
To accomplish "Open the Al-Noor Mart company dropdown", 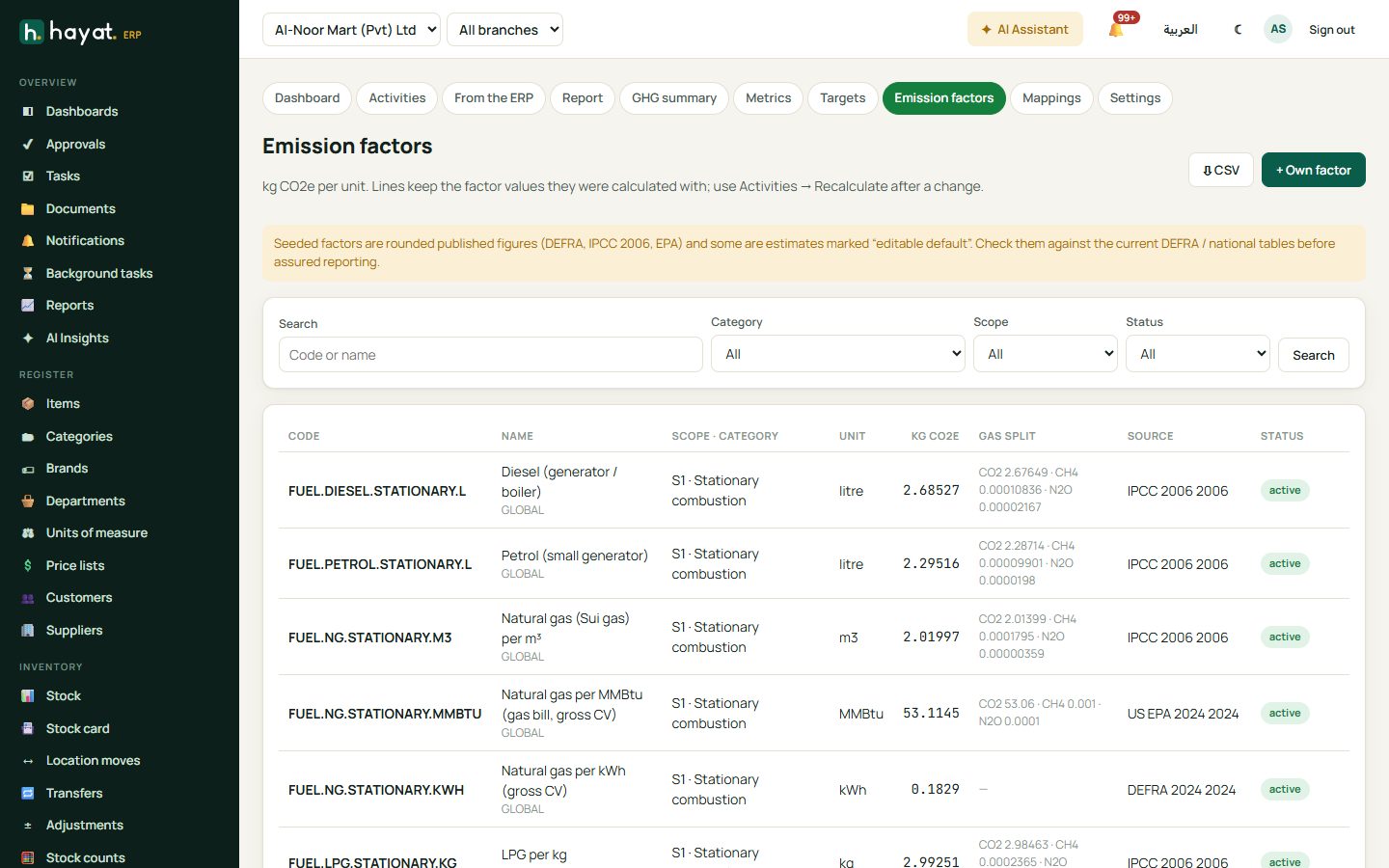I will point(351,30).
